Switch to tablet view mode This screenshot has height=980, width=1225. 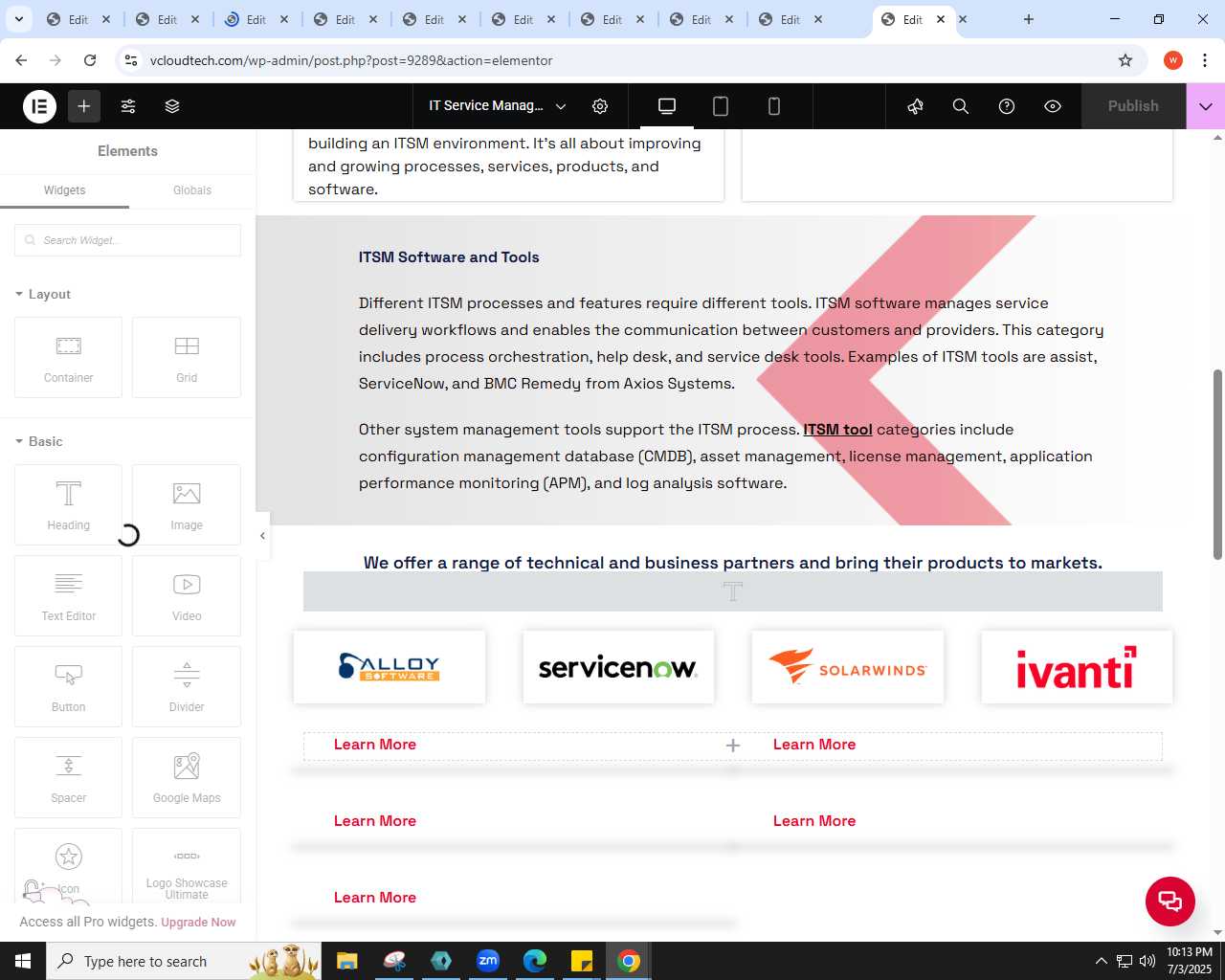pos(721,106)
